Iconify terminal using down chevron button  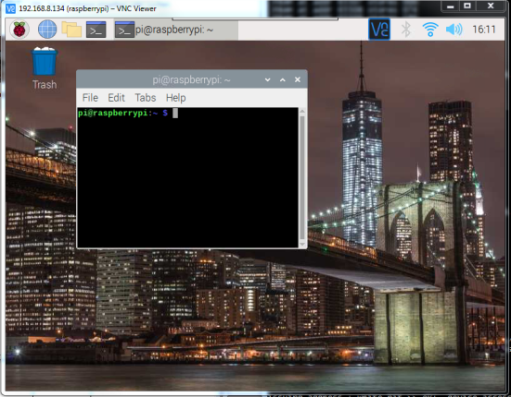coord(267,80)
